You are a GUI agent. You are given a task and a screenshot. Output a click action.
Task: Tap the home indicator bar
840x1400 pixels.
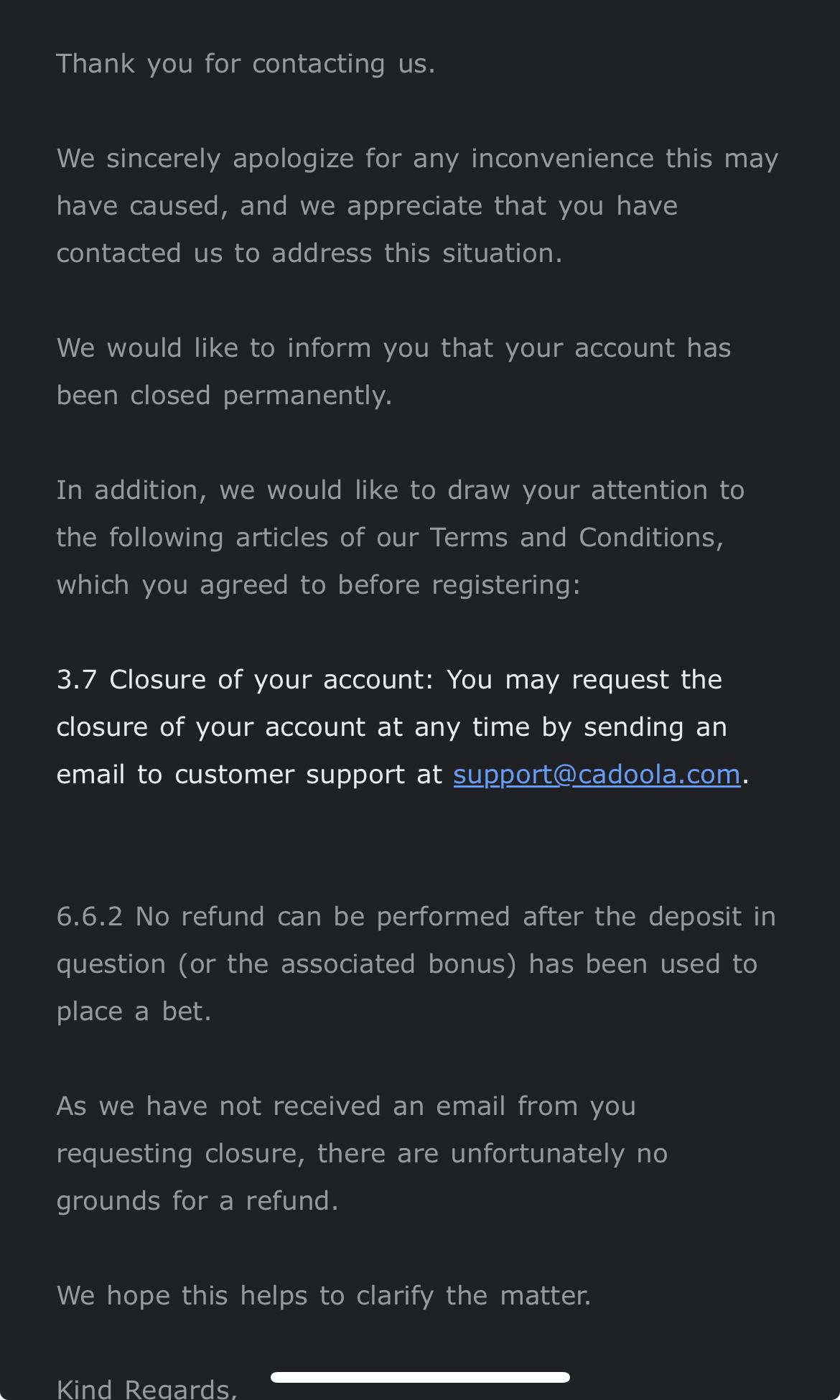(420, 1377)
